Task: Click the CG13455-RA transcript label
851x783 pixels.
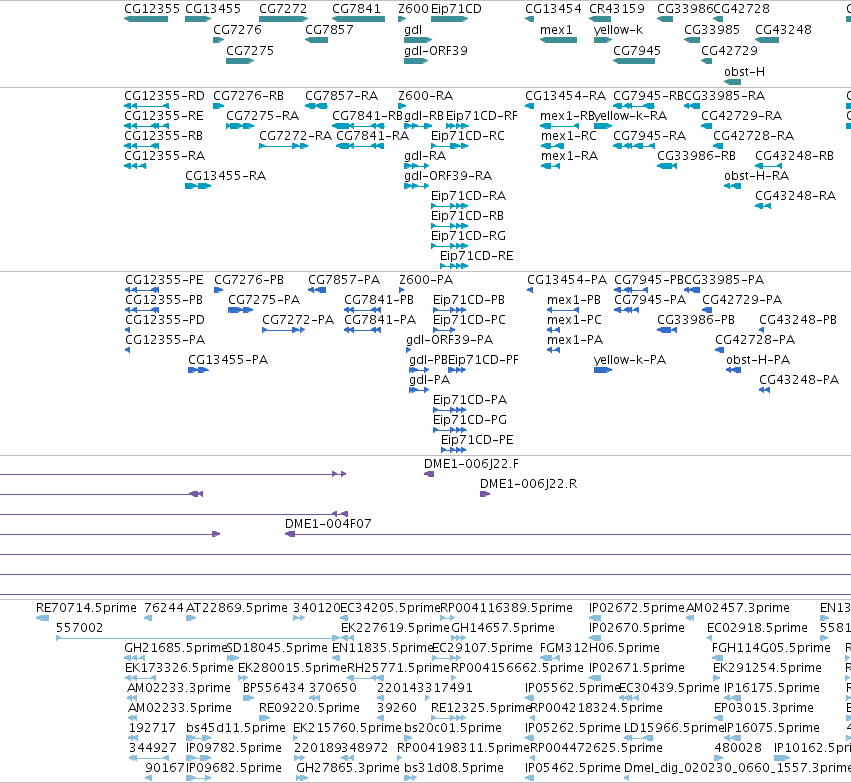Action: click(225, 176)
